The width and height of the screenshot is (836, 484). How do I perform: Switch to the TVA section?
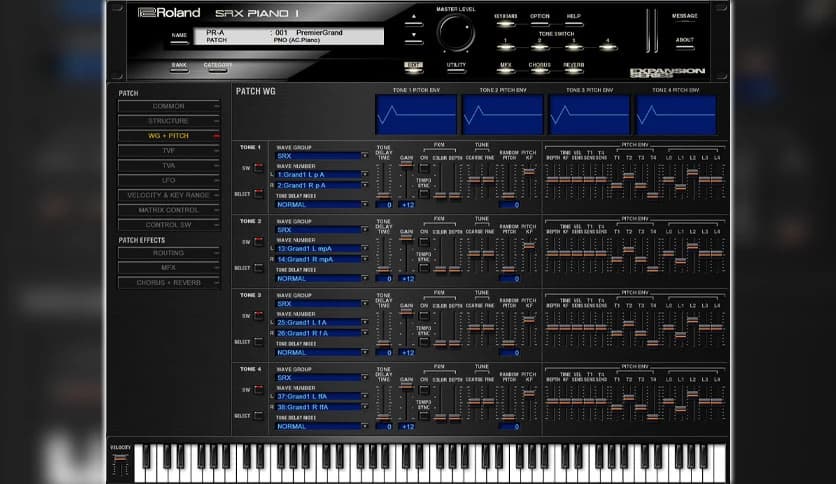(x=168, y=166)
